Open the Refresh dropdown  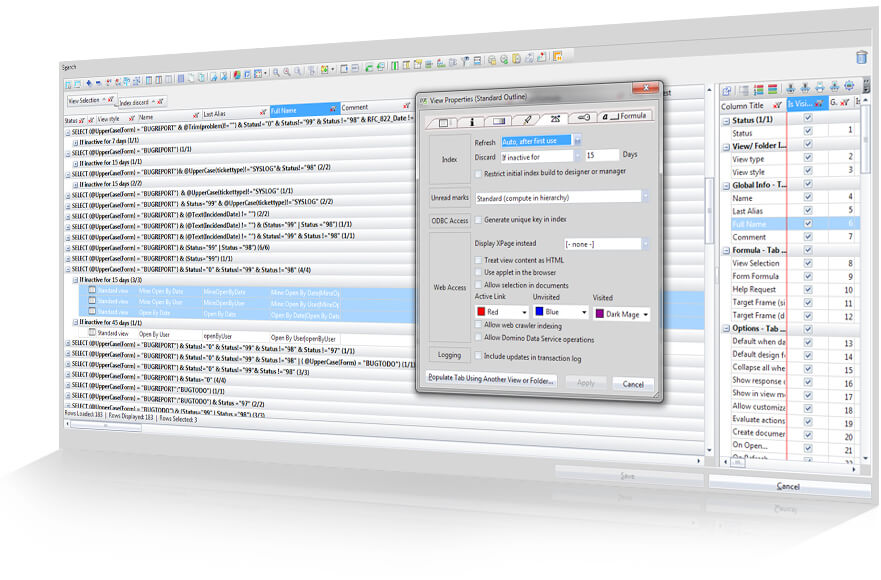pyautogui.click(x=577, y=139)
